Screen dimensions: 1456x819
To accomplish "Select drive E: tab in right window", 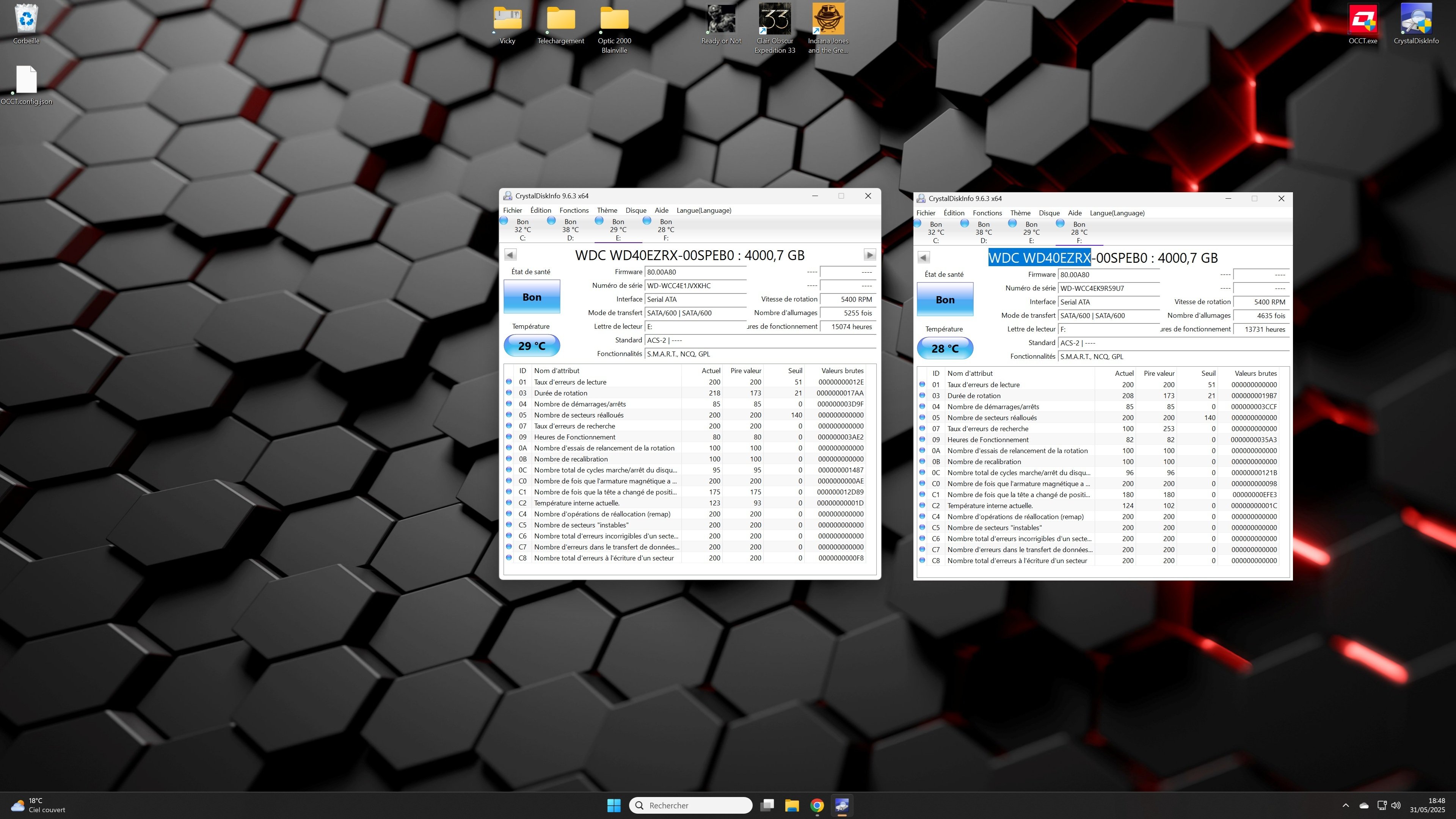I will (x=1031, y=232).
